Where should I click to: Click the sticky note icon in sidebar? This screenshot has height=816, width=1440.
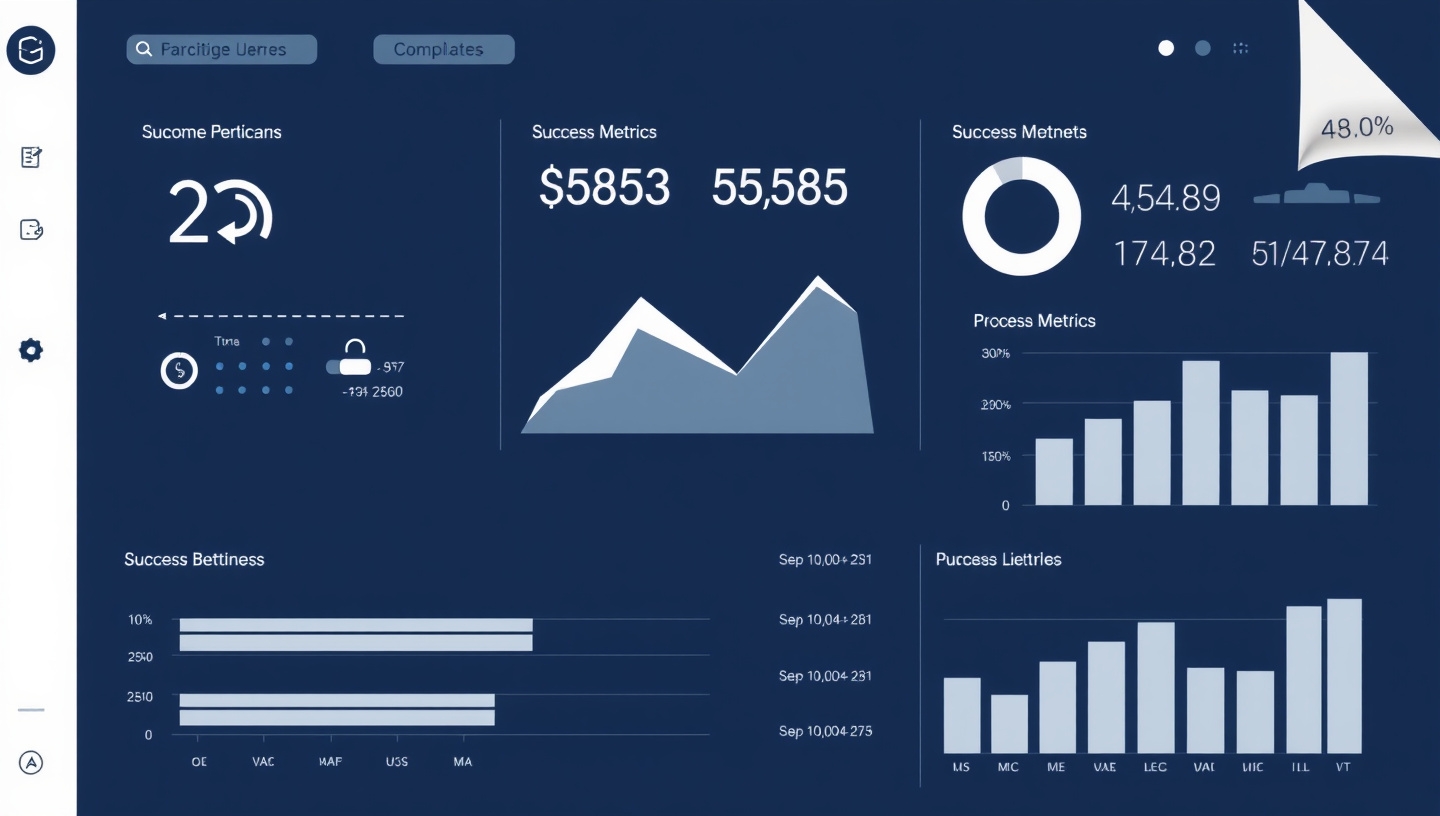tap(31, 230)
